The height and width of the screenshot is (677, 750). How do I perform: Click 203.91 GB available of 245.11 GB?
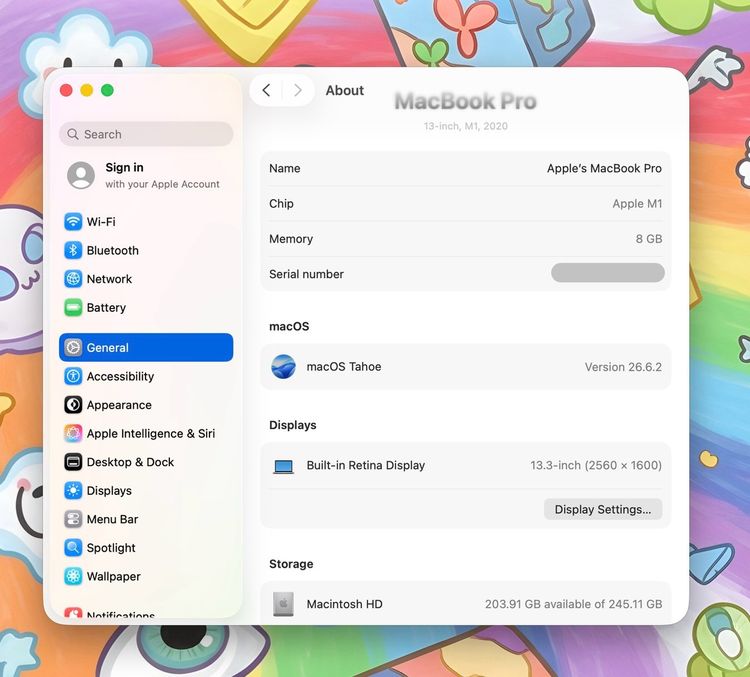point(574,604)
